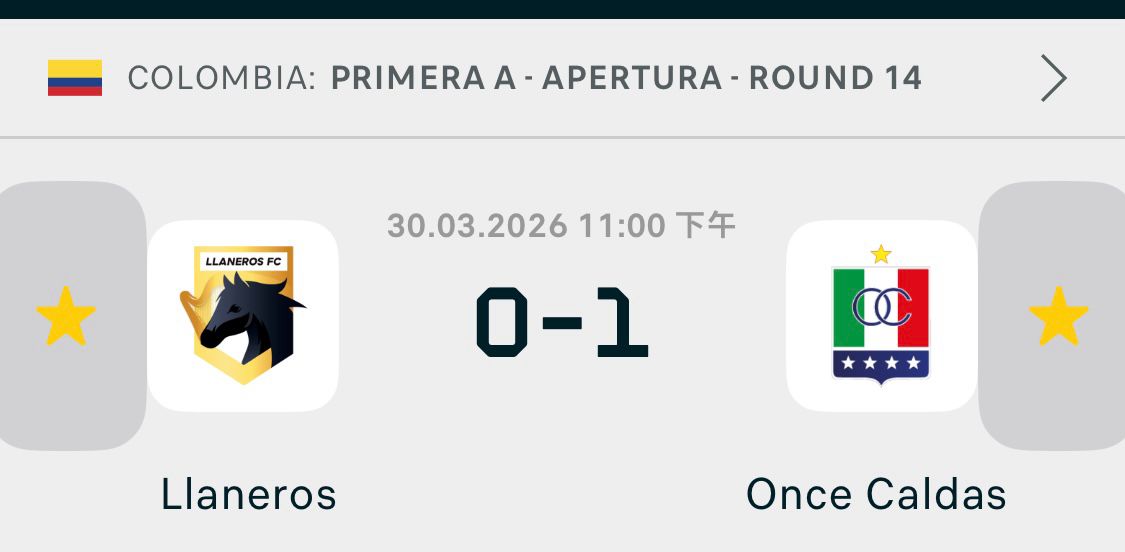Click the four white stars on Once Caldas crest
The width and height of the screenshot is (1125, 552).
(x=881, y=363)
